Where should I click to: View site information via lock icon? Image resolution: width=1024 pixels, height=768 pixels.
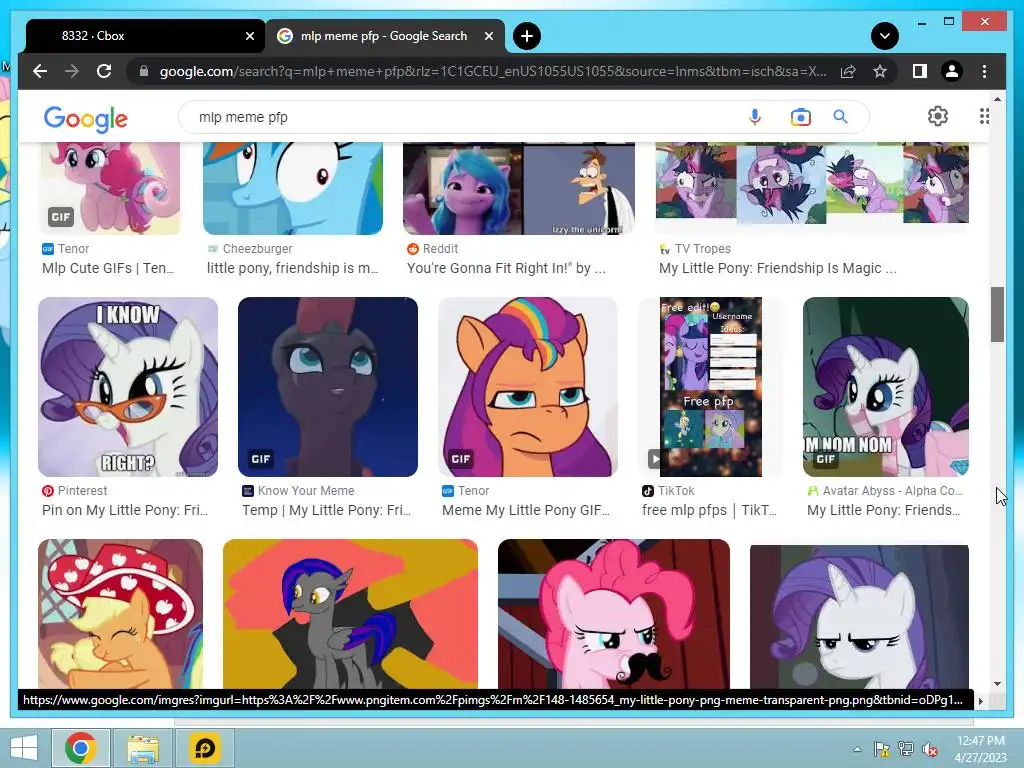(x=144, y=71)
